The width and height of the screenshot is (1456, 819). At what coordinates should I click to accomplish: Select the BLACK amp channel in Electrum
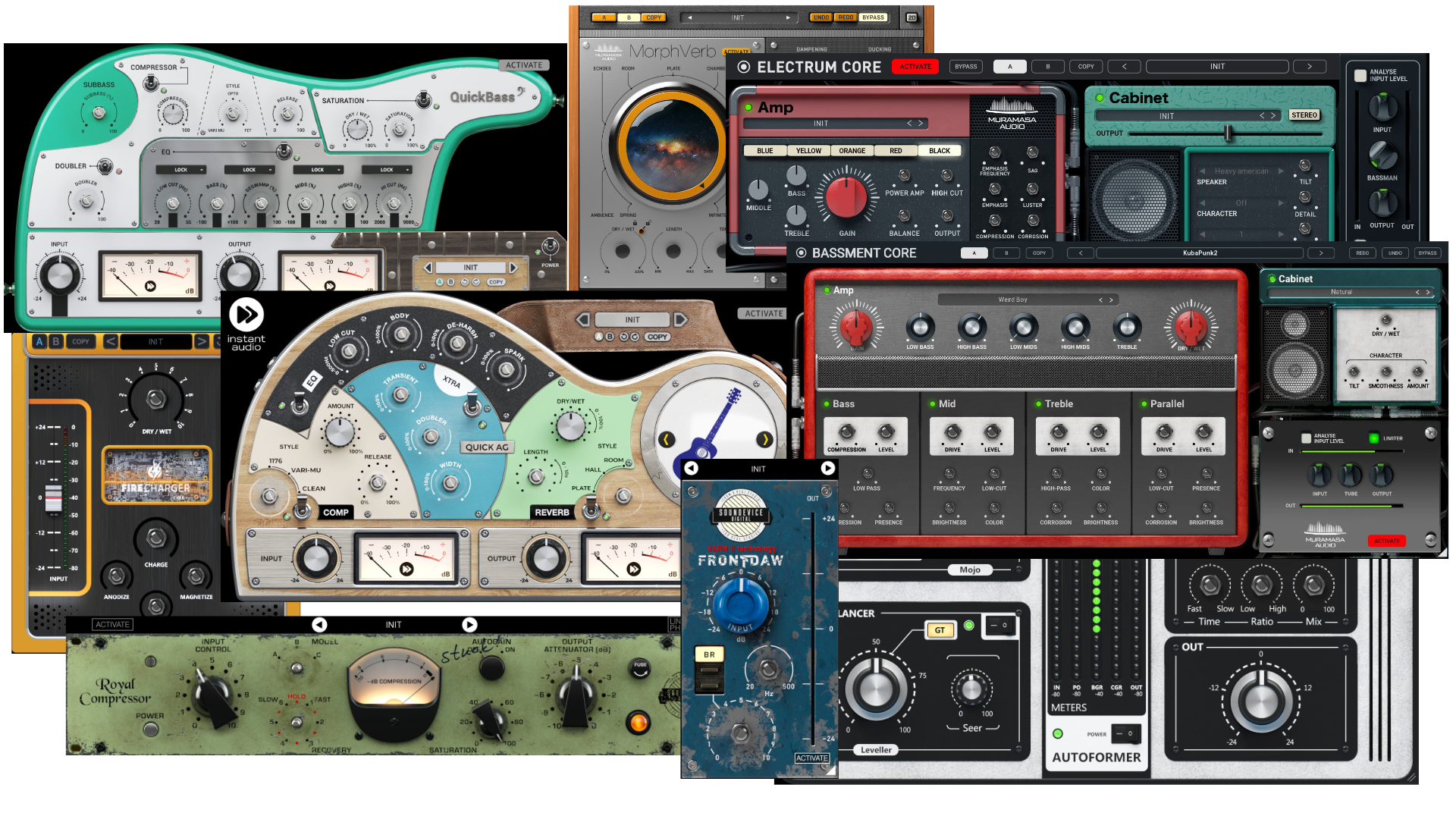[940, 151]
